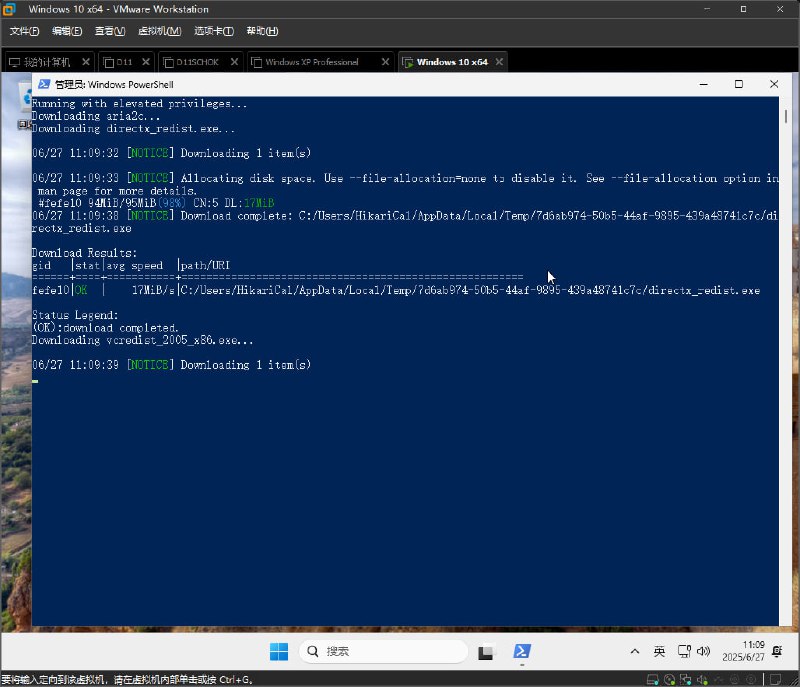Click the "17MiB/s" average speed value
This screenshot has width=800, height=687.
(x=153, y=290)
